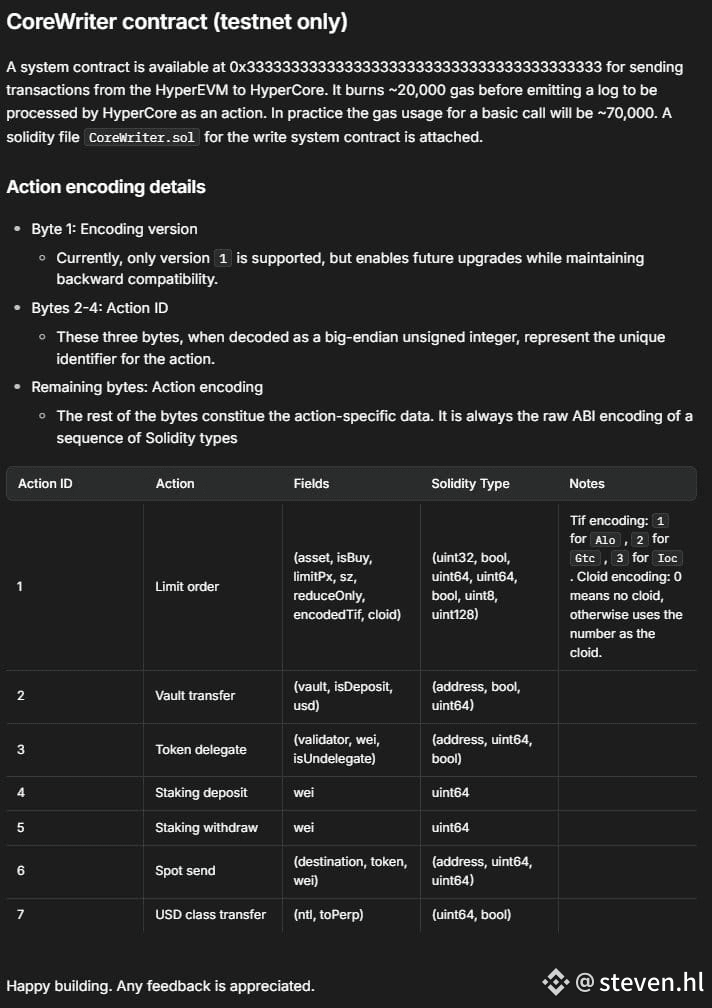Click the USD class transfer row
The height and width of the screenshot is (1008, 712).
coord(352,915)
